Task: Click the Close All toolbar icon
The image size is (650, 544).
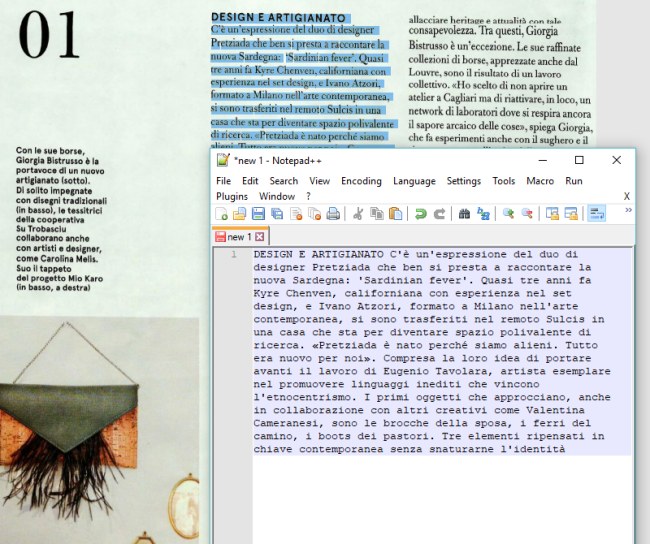Action: (315, 214)
